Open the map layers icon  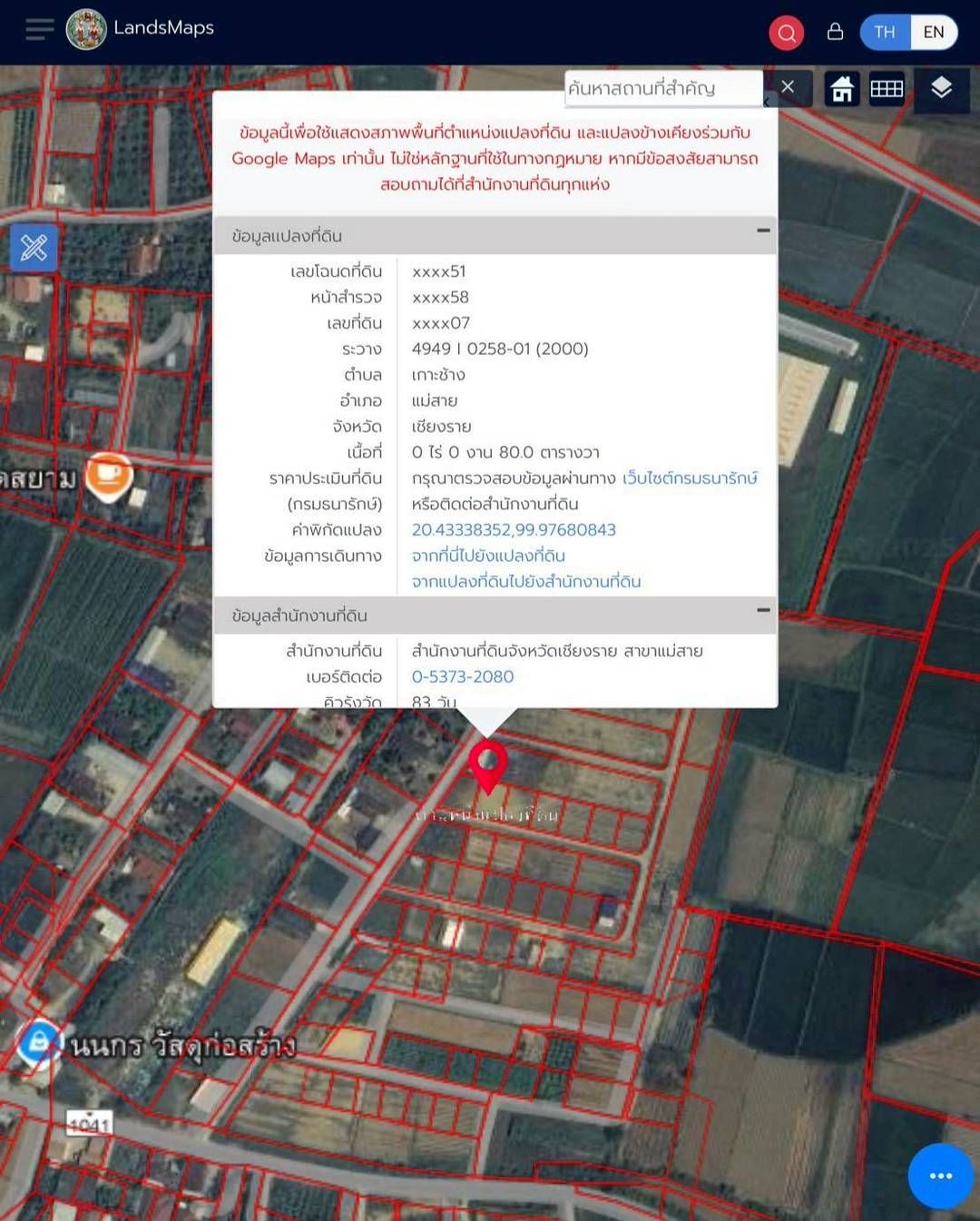point(941,88)
